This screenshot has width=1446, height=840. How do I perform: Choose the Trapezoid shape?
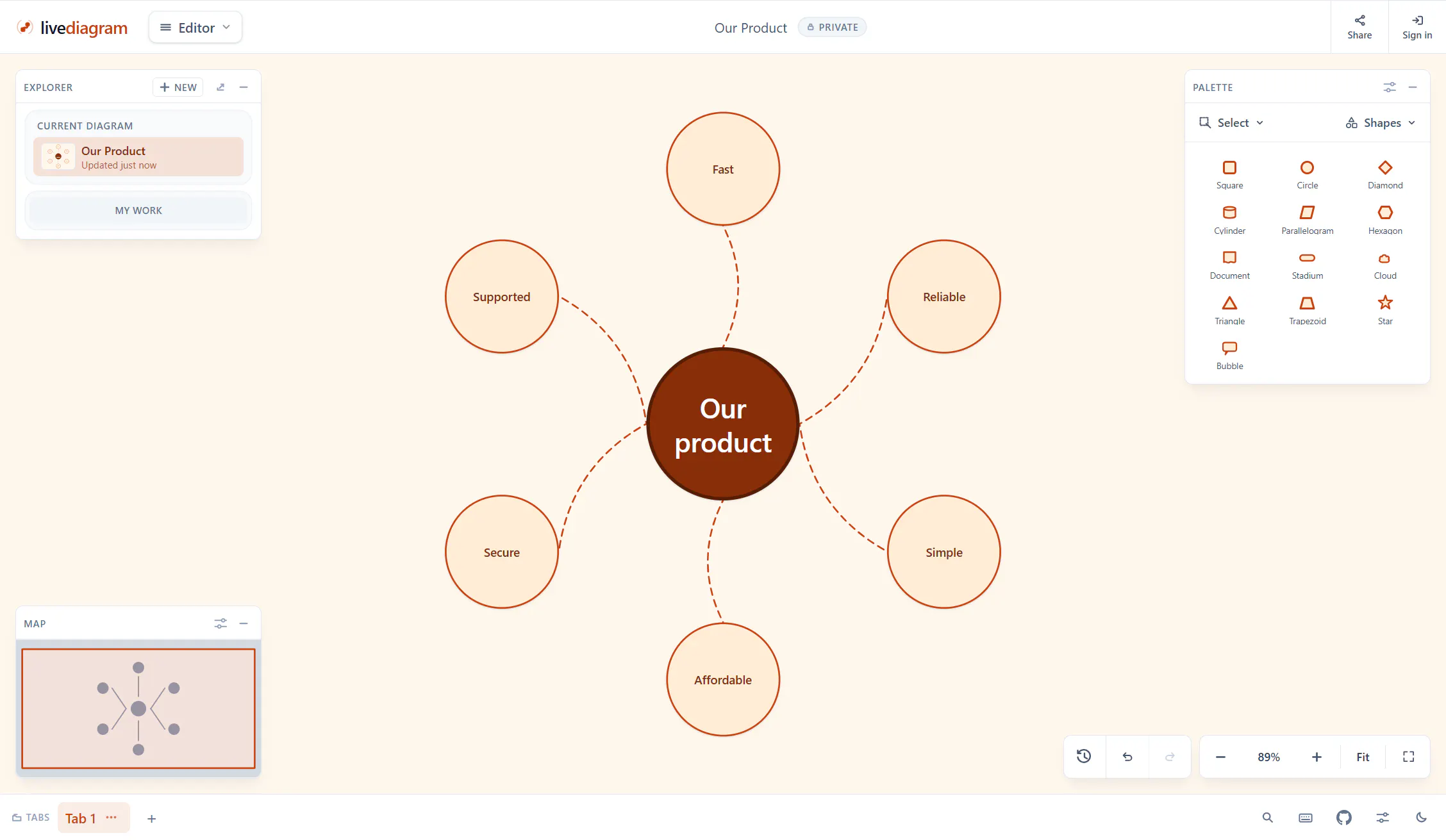tap(1307, 310)
